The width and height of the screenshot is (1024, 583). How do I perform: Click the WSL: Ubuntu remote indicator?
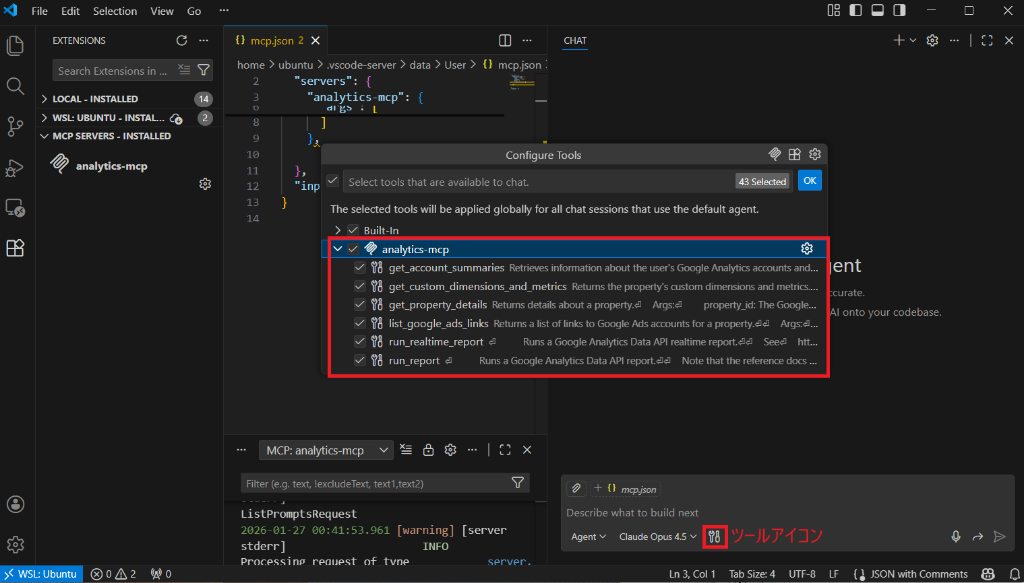[x=42, y=575]
